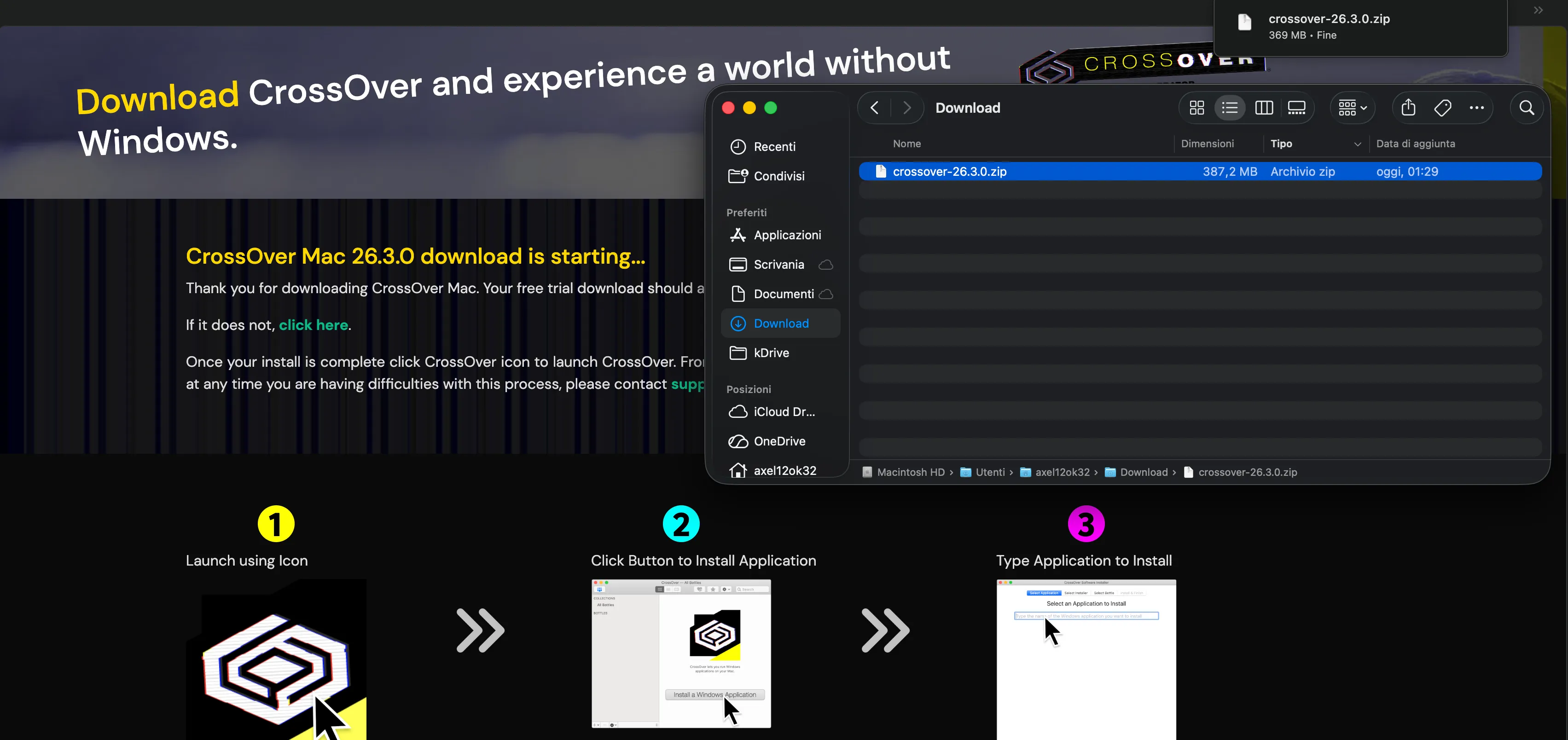Open the Finder more actions ellipsis
Viewport: 1568px width, 740px height.
(1477, 108)
